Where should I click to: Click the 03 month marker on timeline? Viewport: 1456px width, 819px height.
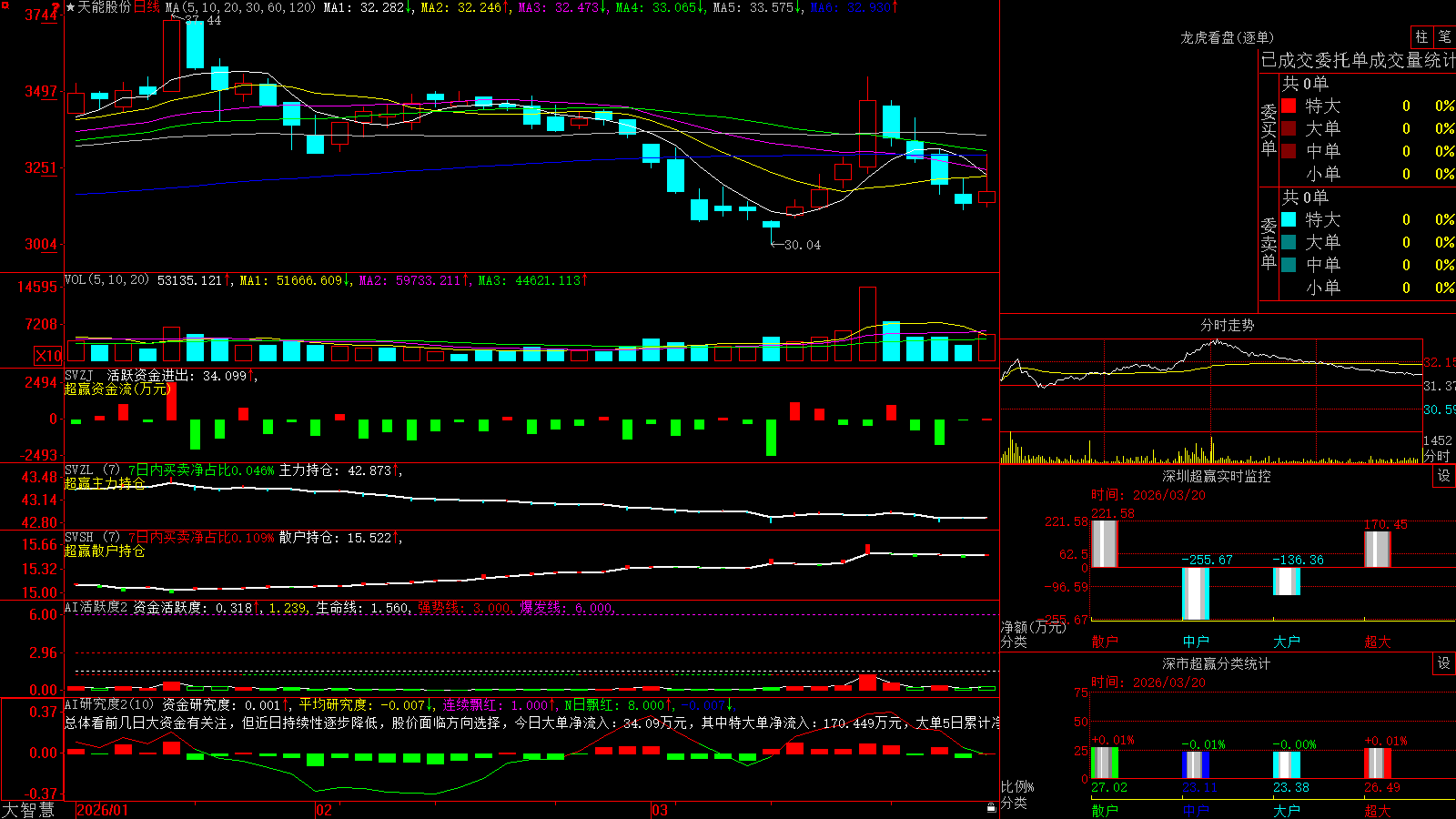660,810
